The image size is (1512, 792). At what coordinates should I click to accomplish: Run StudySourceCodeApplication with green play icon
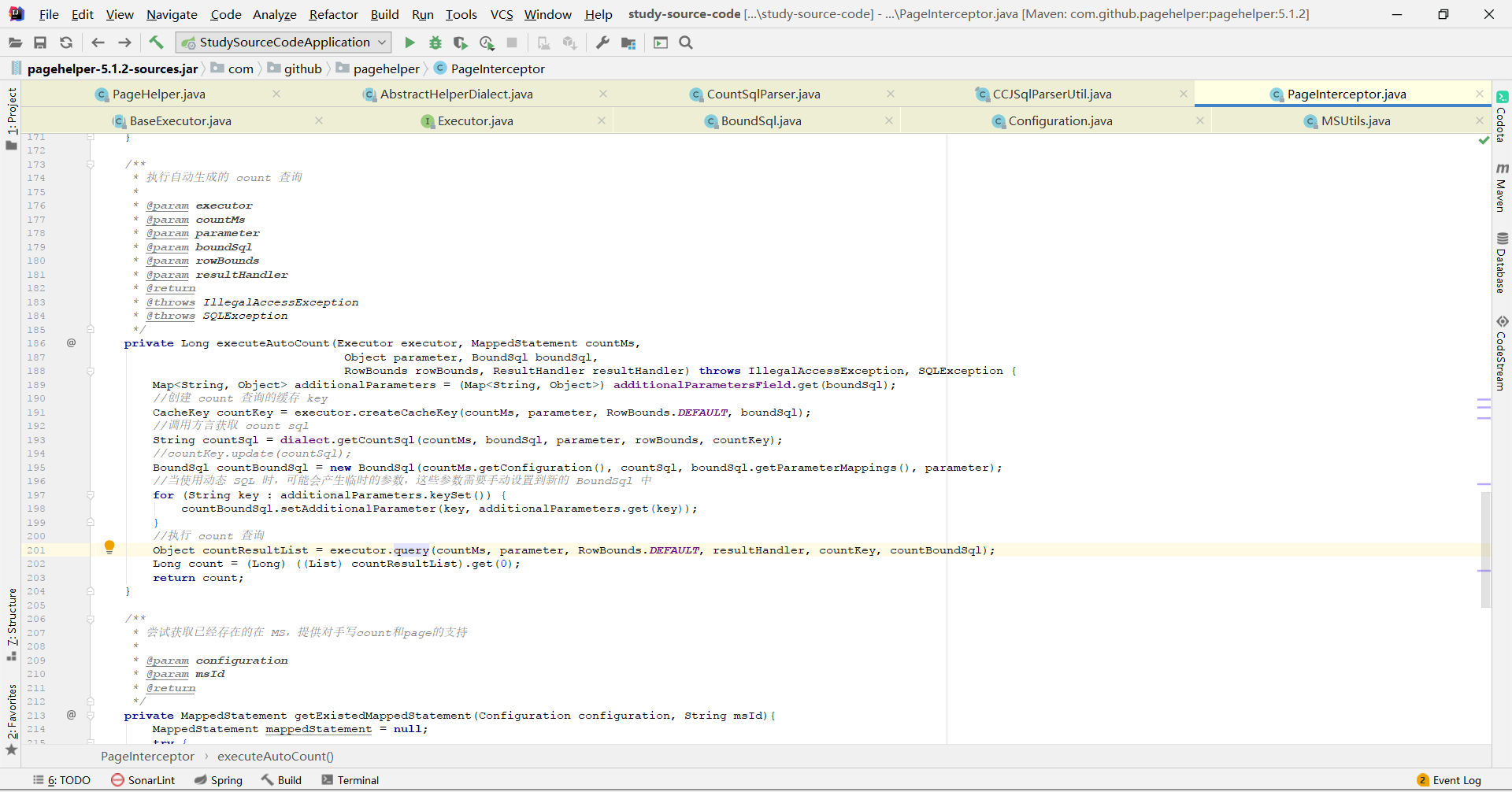409,43
